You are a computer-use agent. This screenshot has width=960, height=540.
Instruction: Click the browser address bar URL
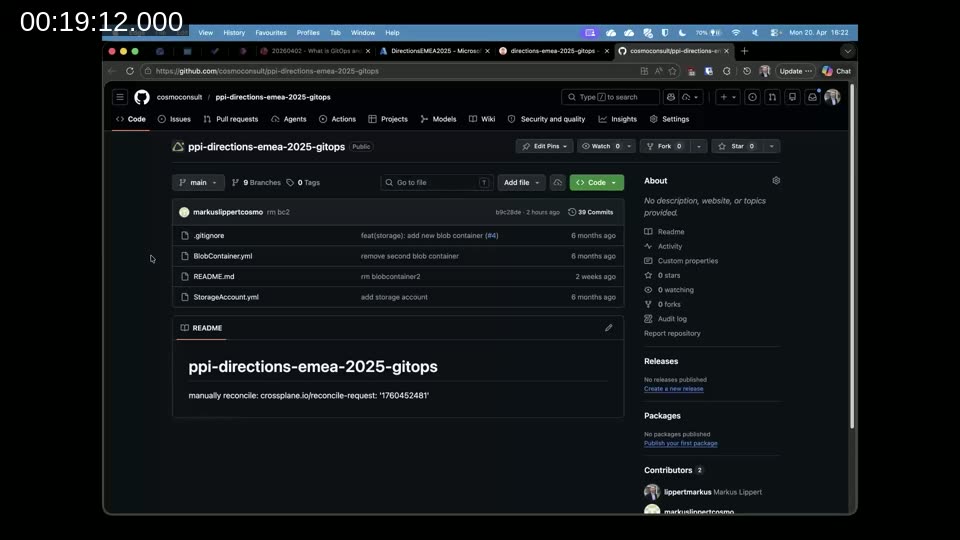(267, 71)
